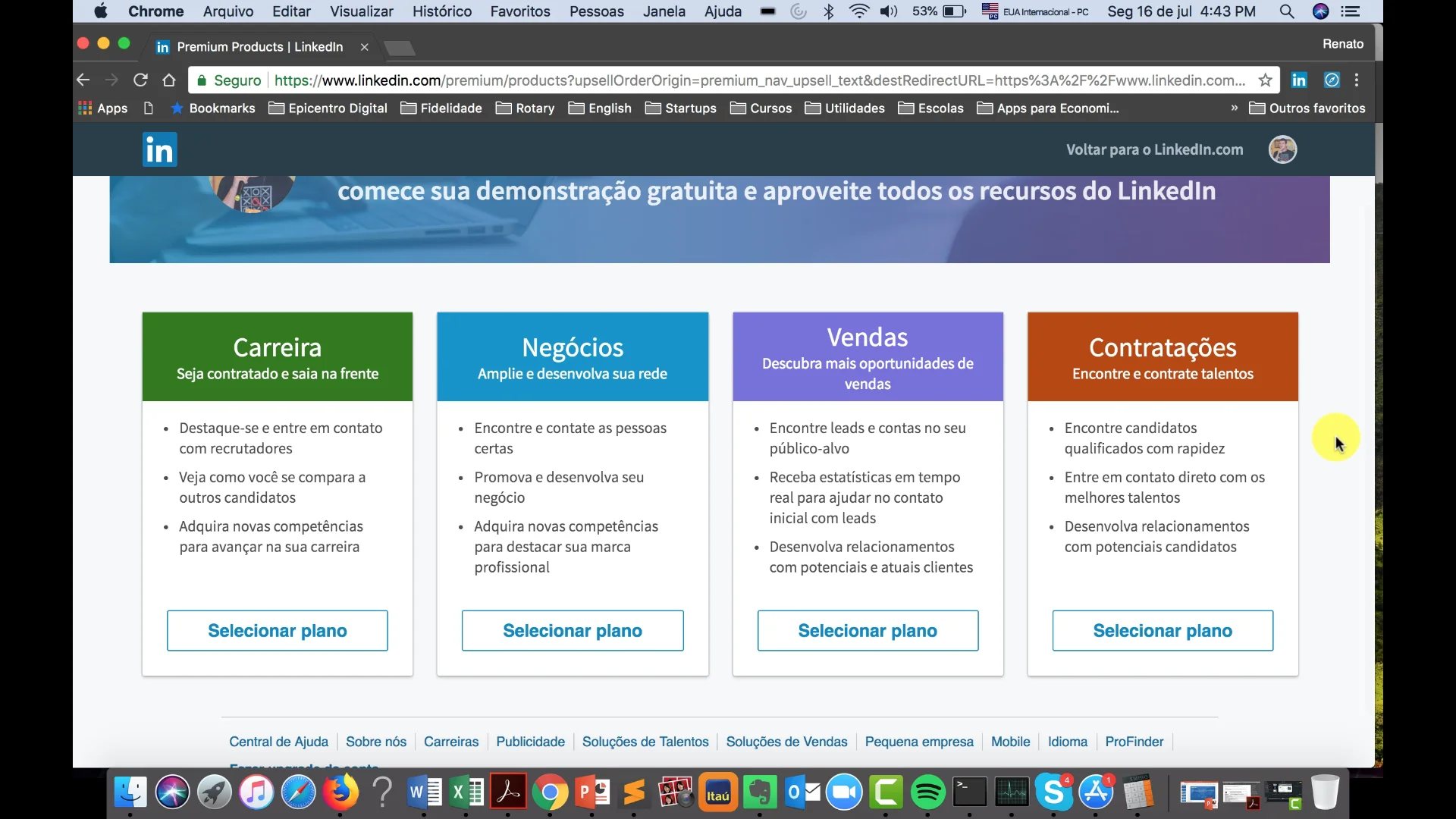Open the Epicentro Digital bookmarks folder

[328, 108]
